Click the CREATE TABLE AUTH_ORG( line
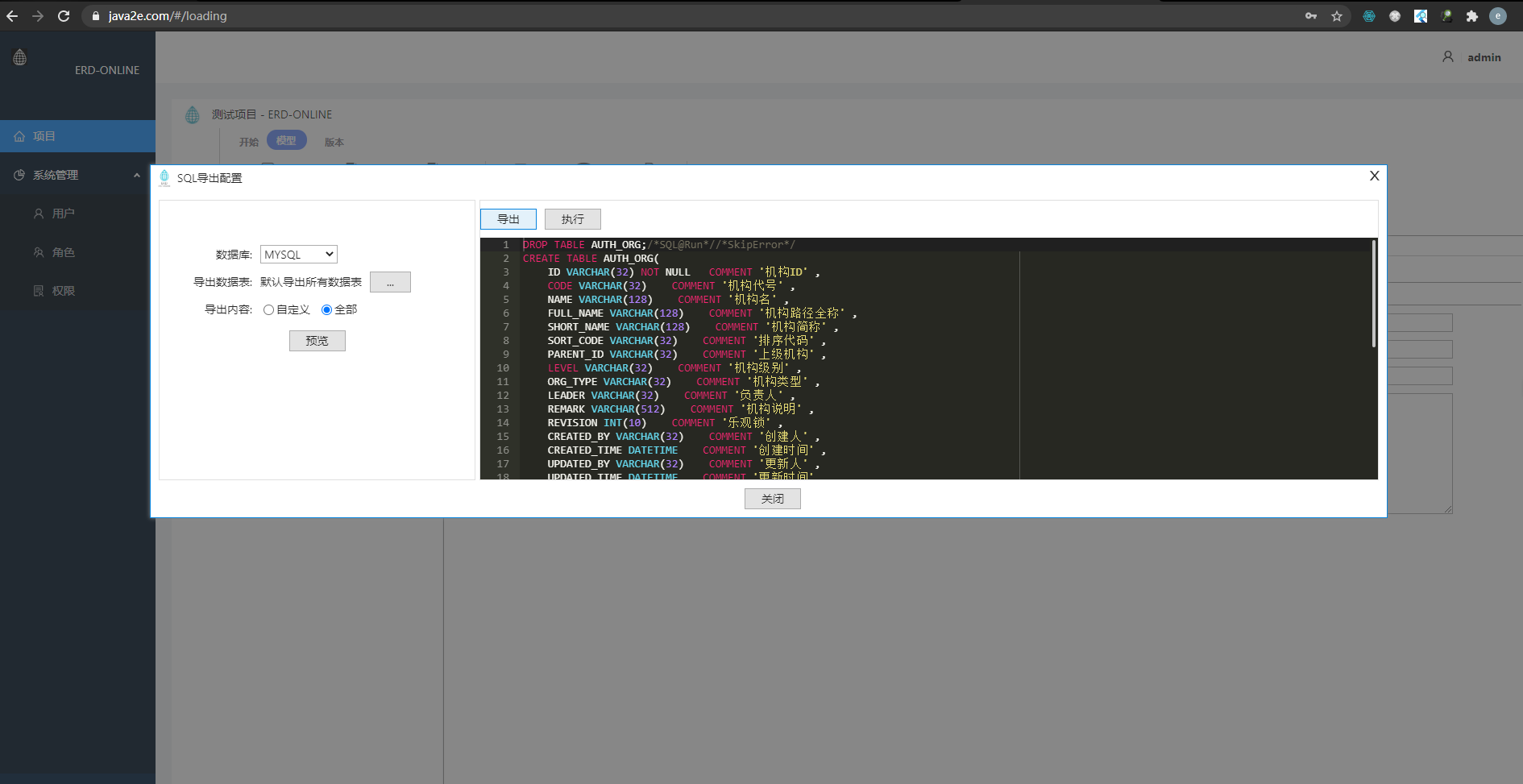 pos(591,259)
